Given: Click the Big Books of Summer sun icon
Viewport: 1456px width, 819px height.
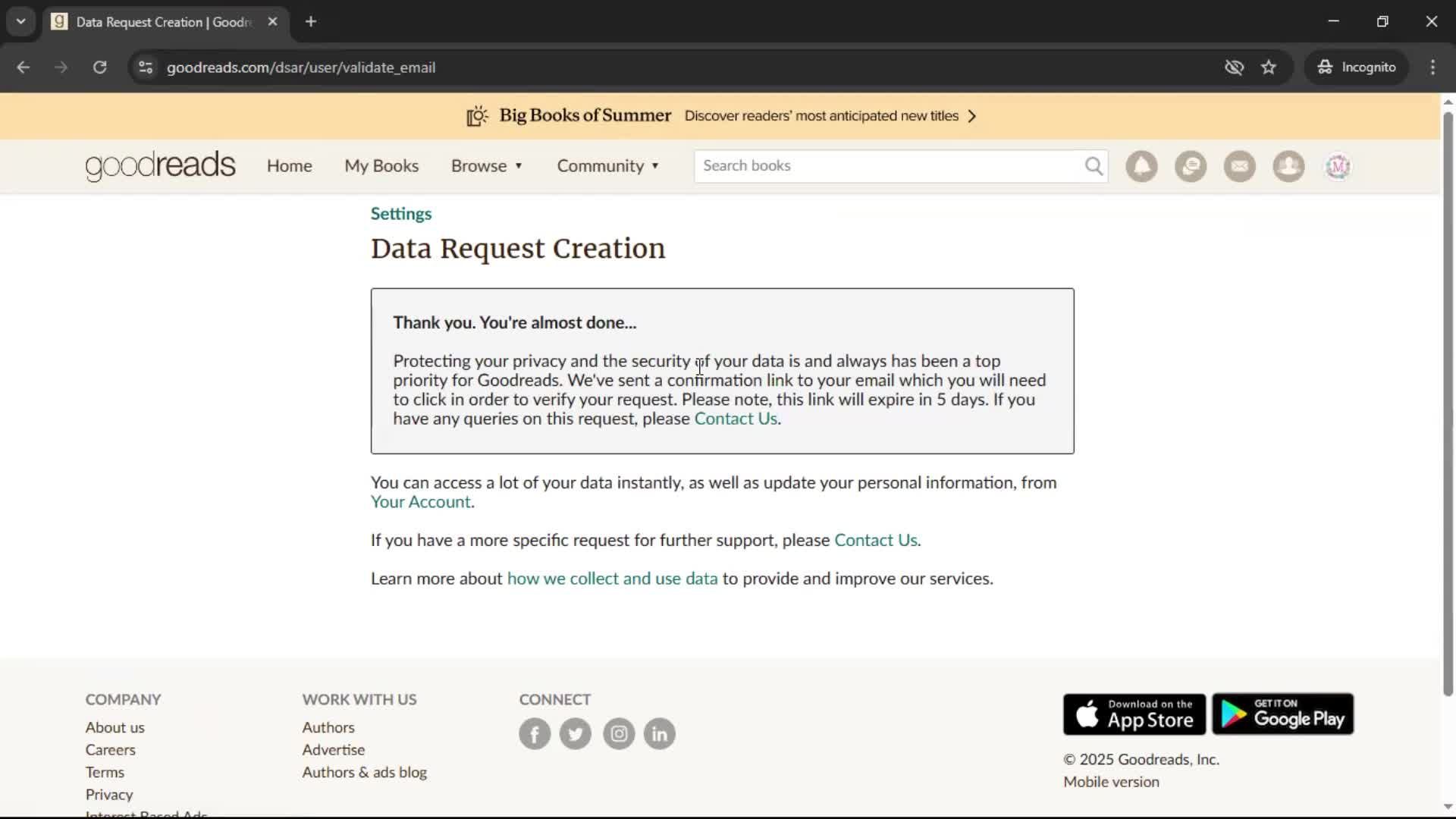Looking at the screenshot, I should pos(477,116).
